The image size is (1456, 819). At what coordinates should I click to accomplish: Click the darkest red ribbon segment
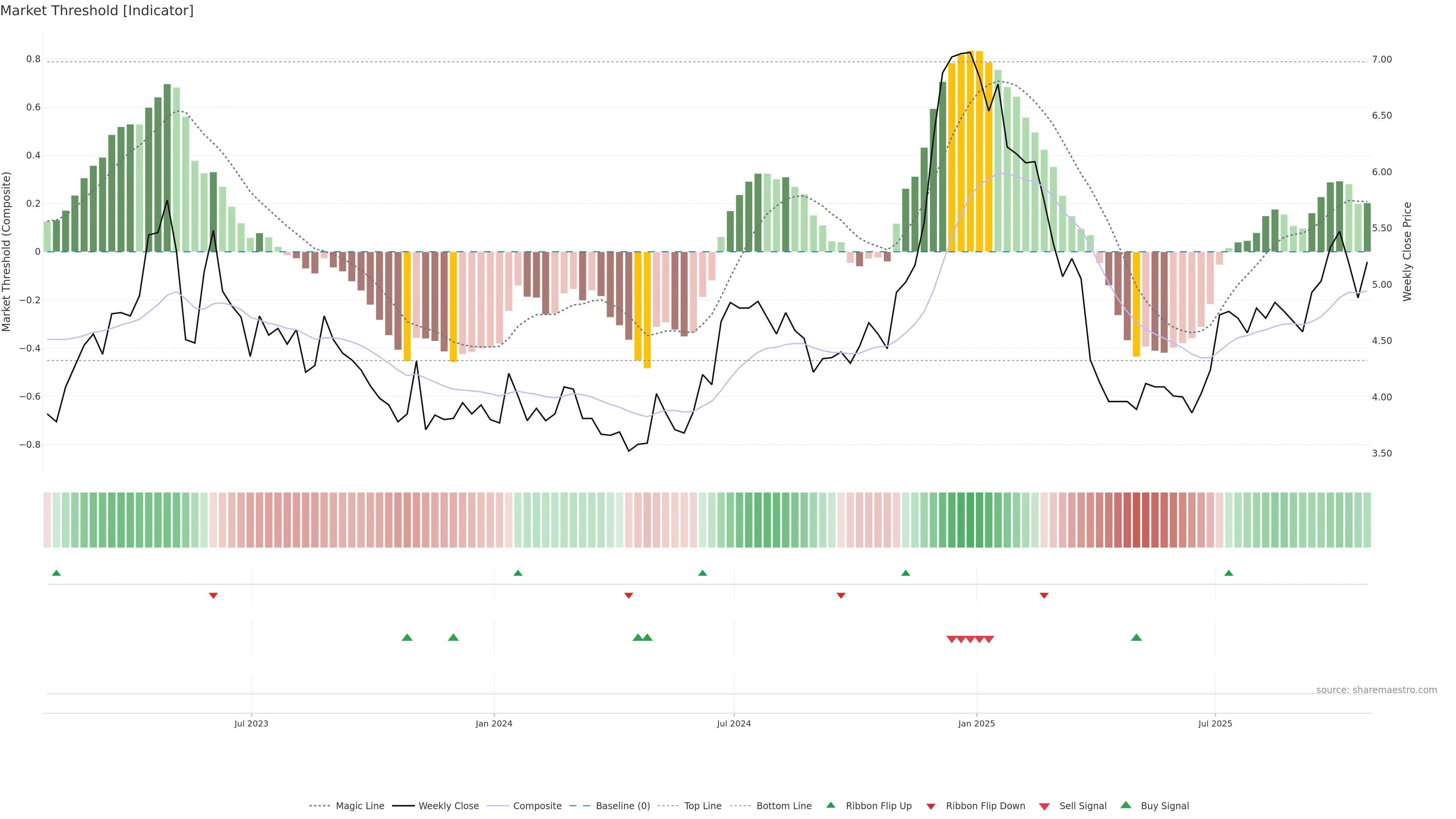(x=1136, y=520)
